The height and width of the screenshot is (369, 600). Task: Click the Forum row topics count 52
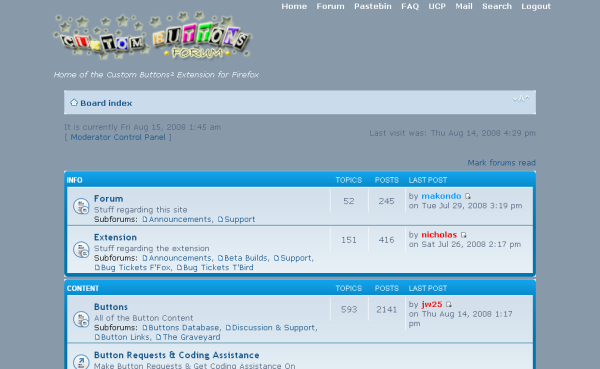[x=349, y=201]
